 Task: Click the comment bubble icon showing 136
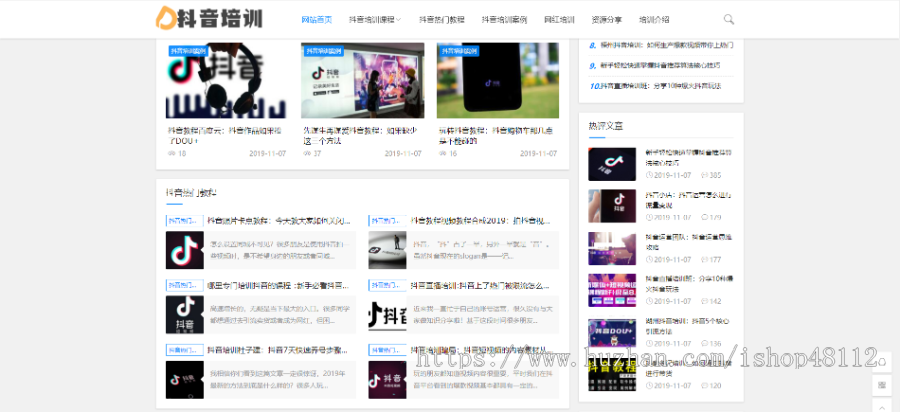tap(704, 344)
